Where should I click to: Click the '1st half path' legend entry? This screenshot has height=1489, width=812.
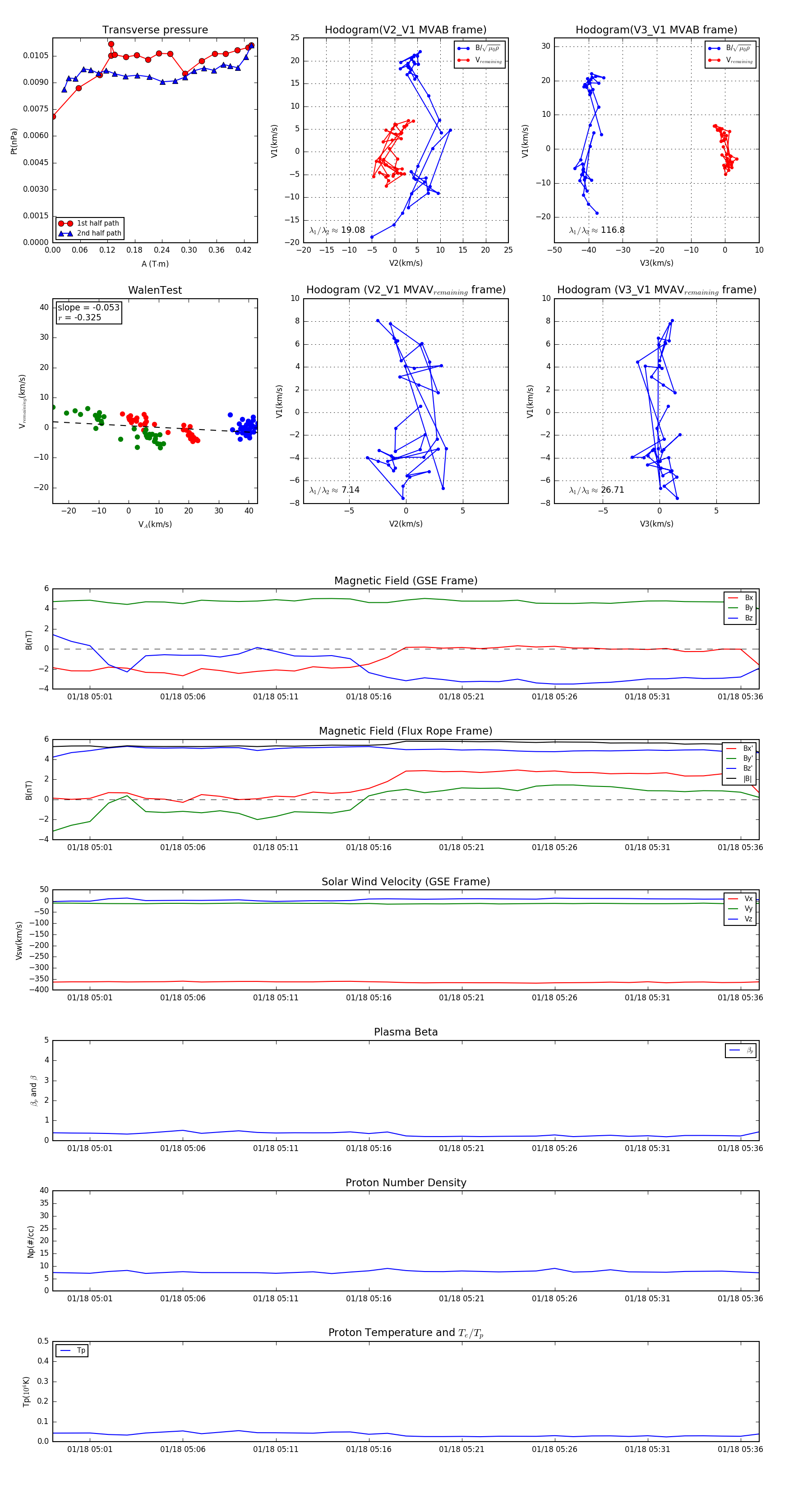pos(89,223)
